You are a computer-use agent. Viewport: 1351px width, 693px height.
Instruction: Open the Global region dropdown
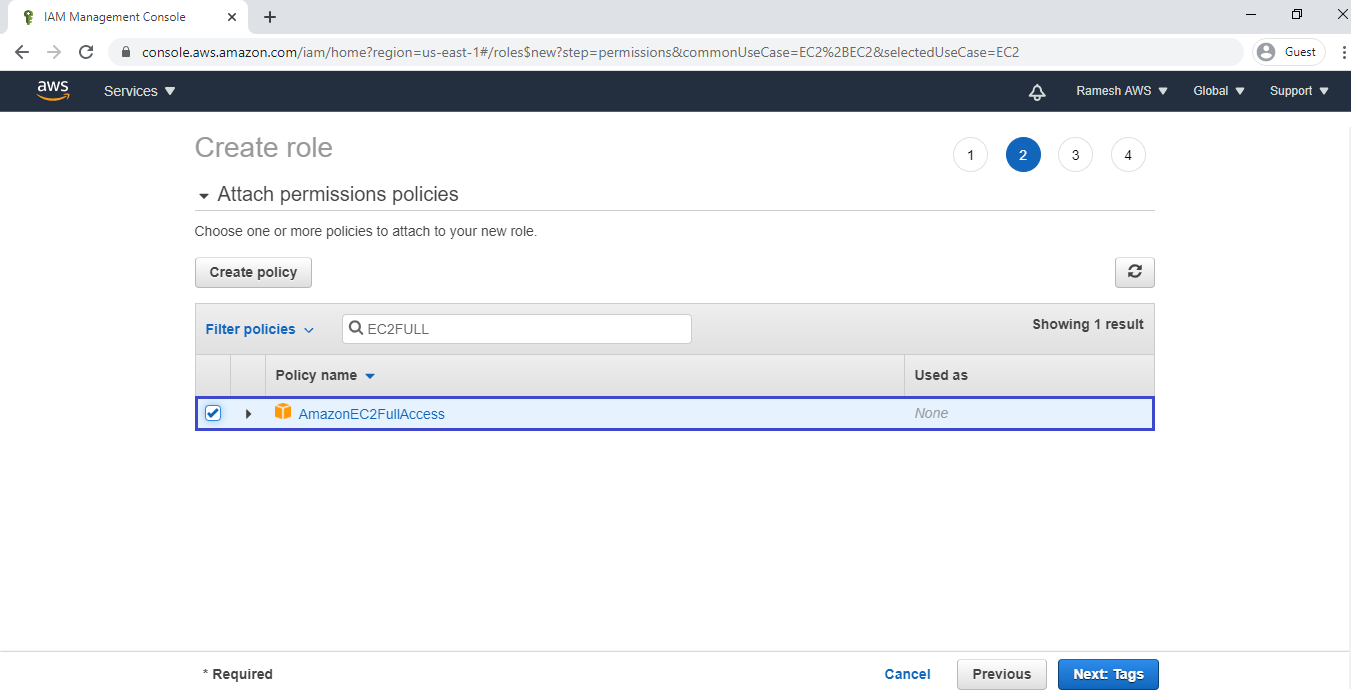click(x=1219, y=91)
